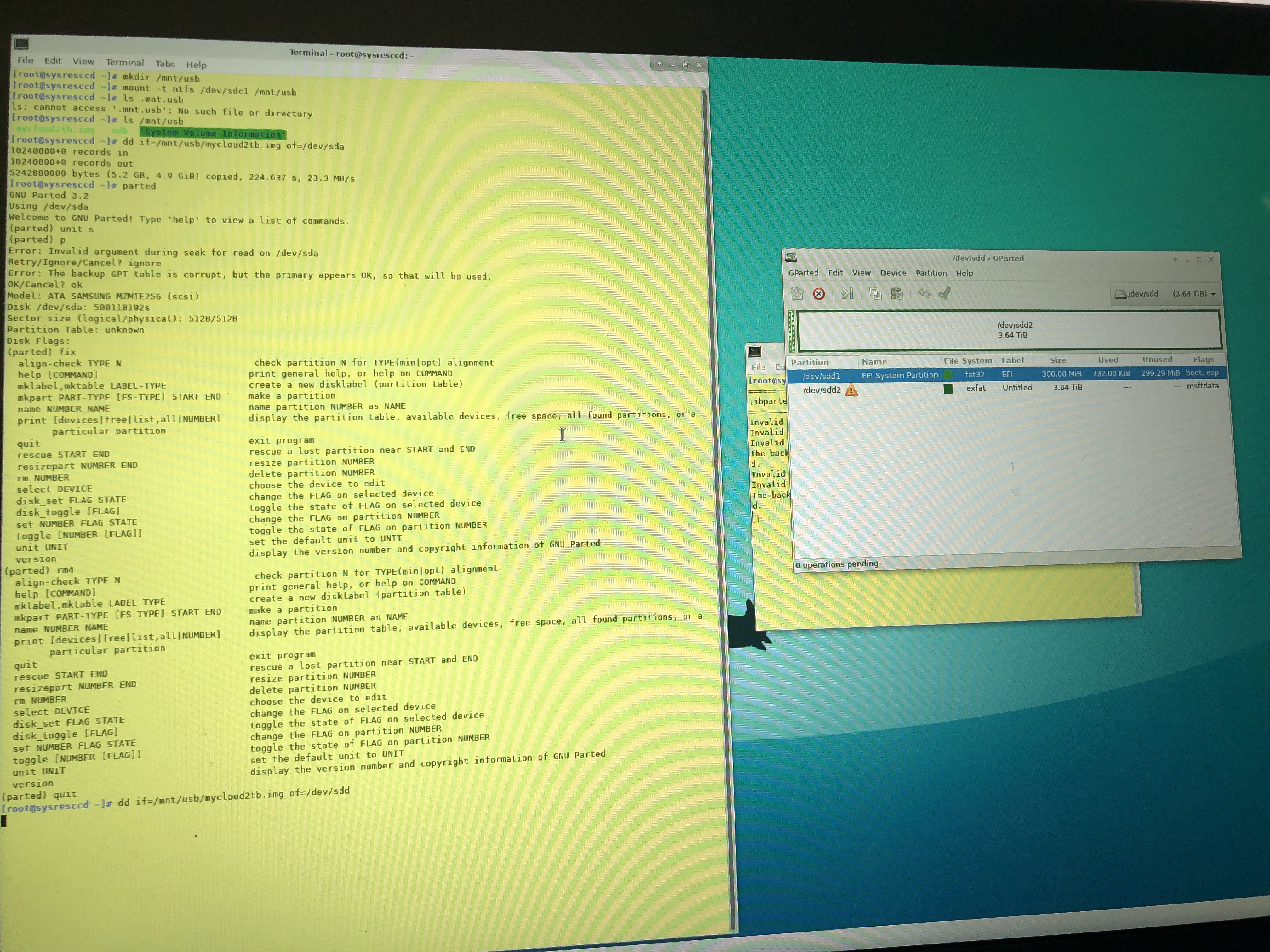Screen dimensions: 1270x952
Task: Click the warning icon next to /dev/sdd2
Action: [851, 390]
